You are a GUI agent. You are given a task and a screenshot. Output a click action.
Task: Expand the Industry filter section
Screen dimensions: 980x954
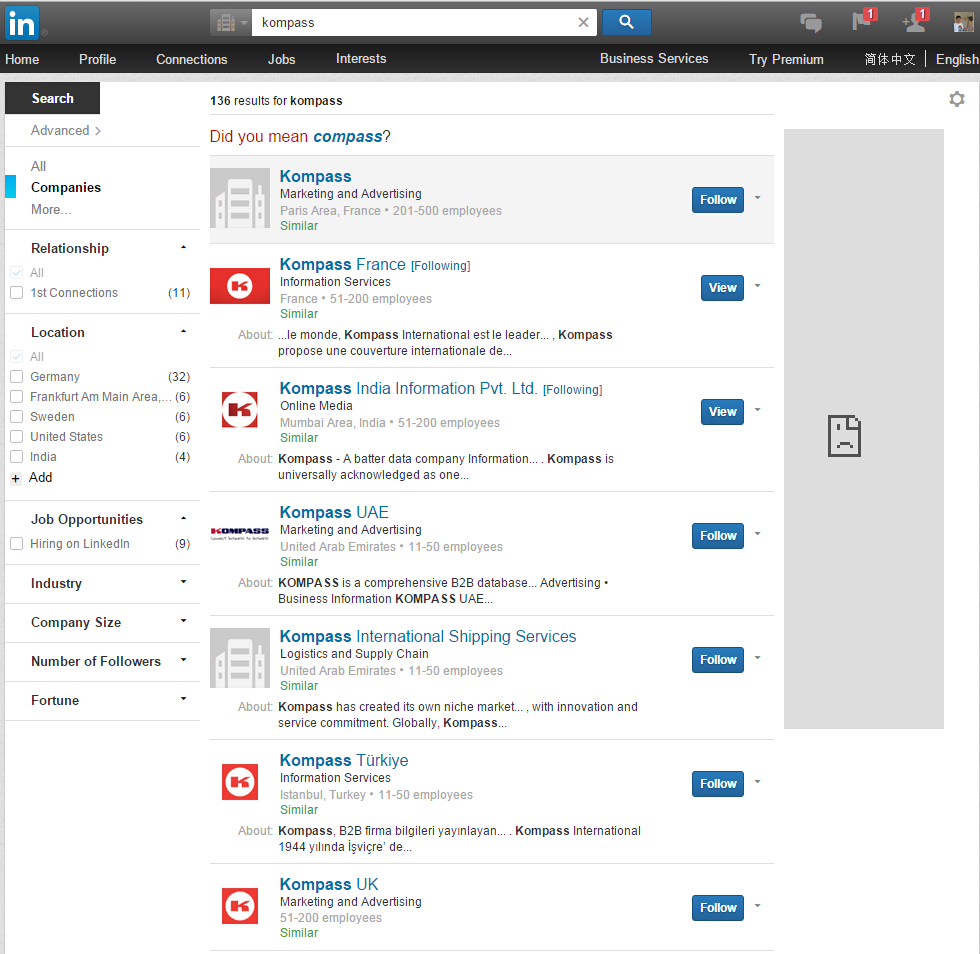click(183, 581)
